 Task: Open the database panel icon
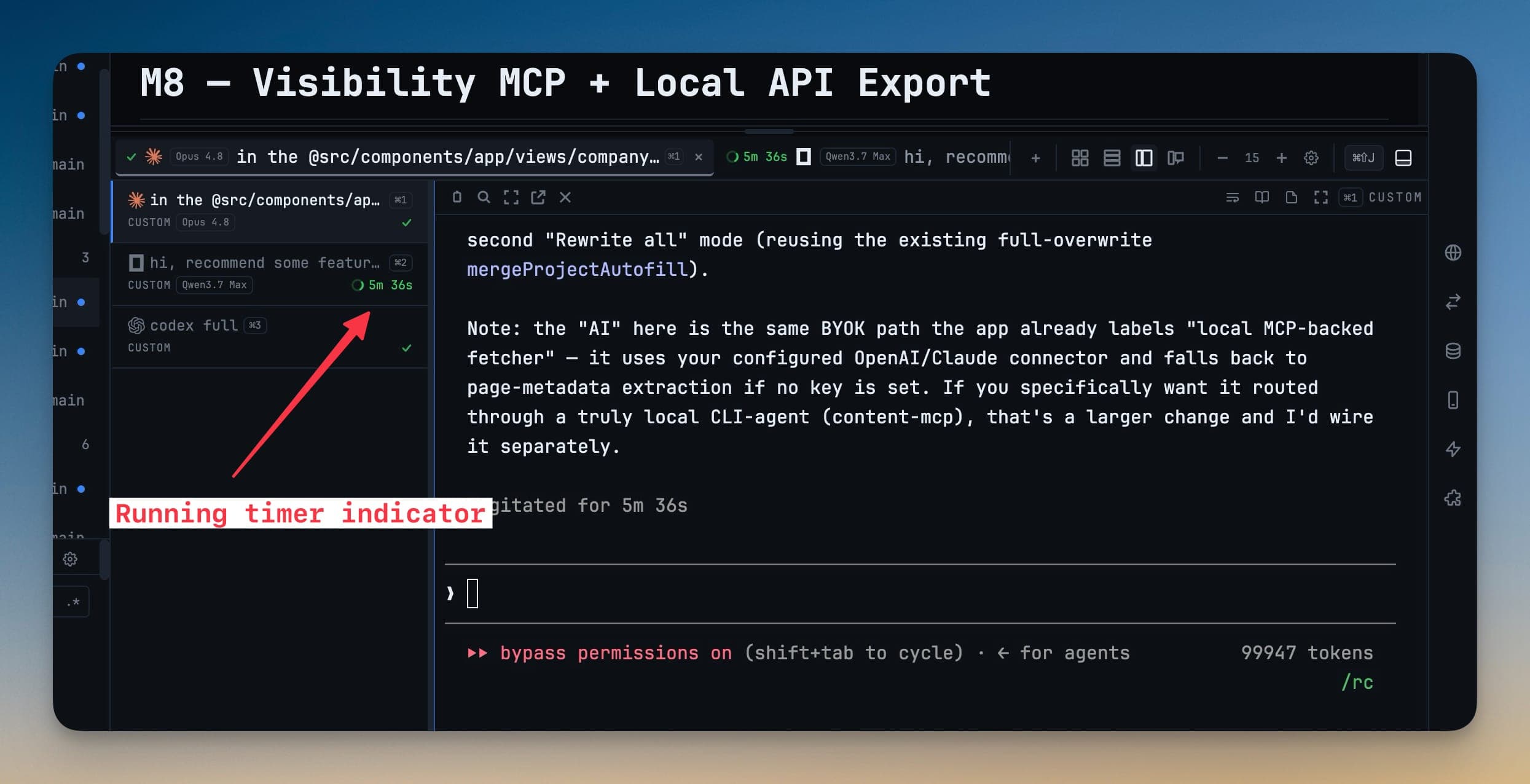[1453, 351]
